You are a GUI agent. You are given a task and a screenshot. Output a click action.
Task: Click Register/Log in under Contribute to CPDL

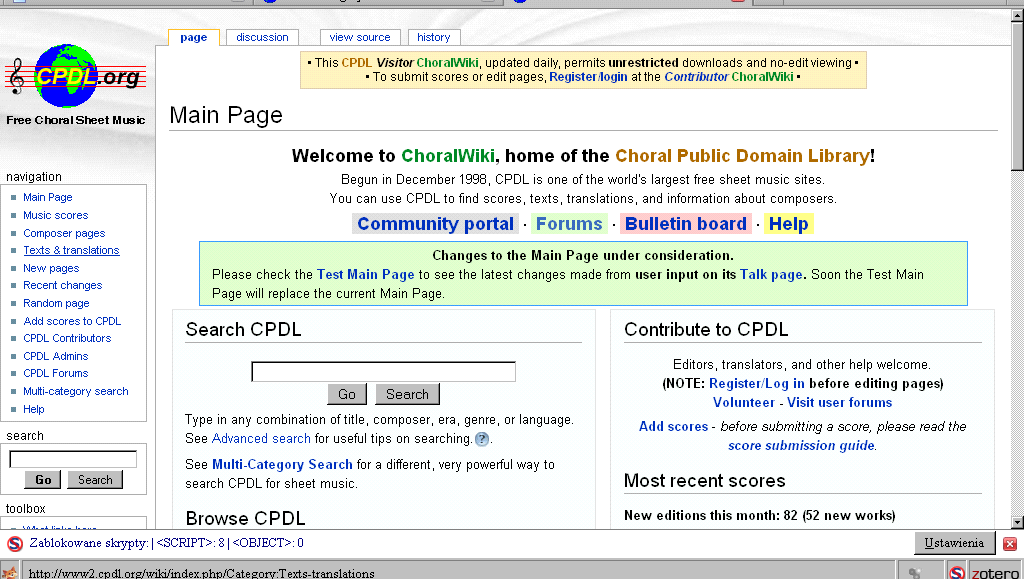coord(756,384)
